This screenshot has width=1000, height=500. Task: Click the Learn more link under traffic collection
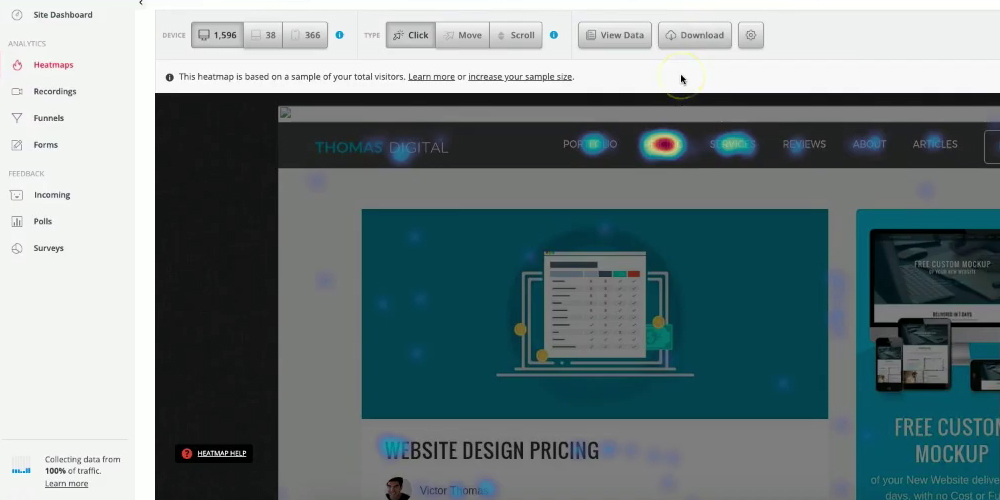pyautogui.click(x=66, y=483)
